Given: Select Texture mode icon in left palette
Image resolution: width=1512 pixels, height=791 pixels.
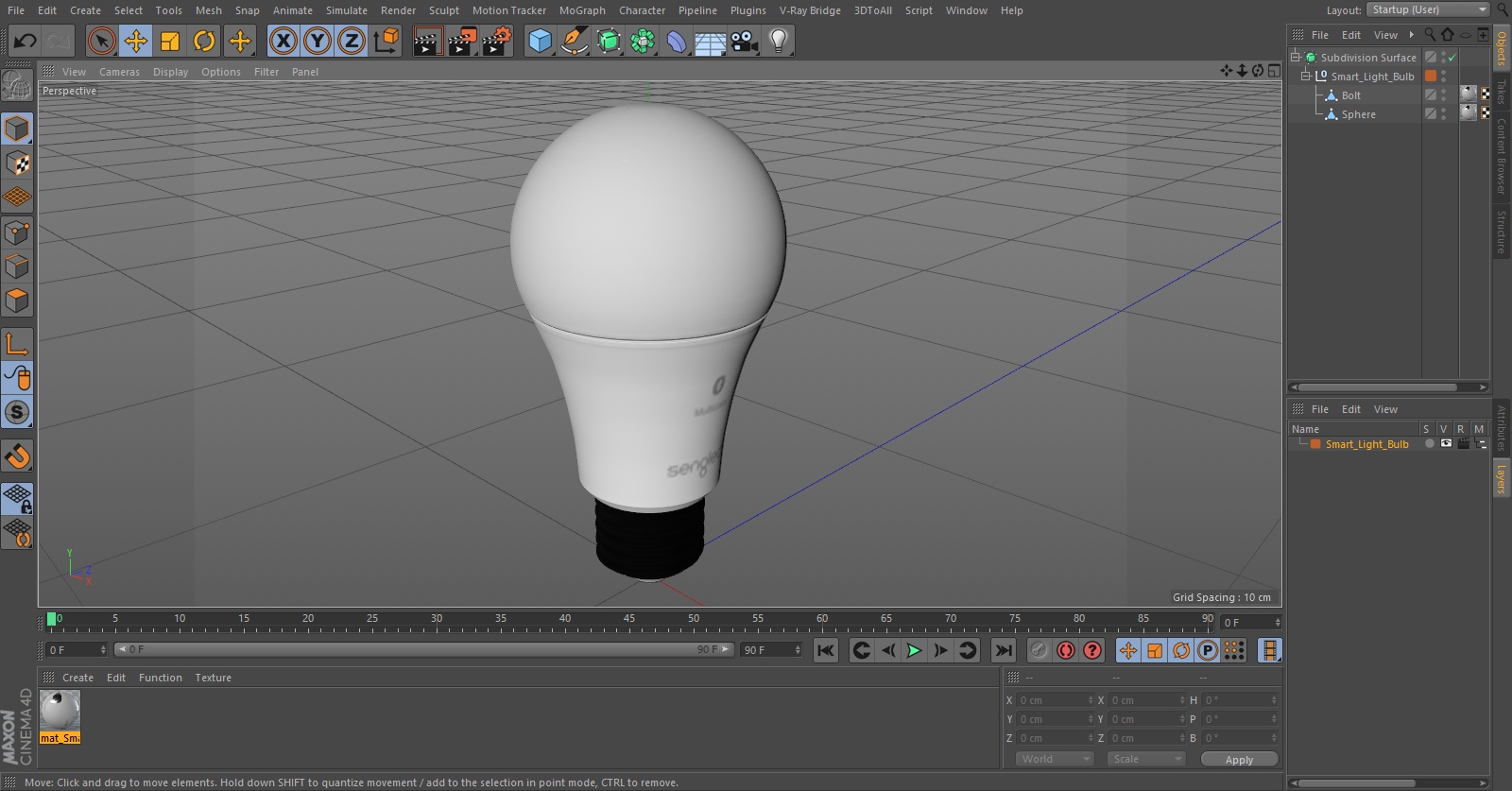Looking at the screenshot, I should (17, 163).
